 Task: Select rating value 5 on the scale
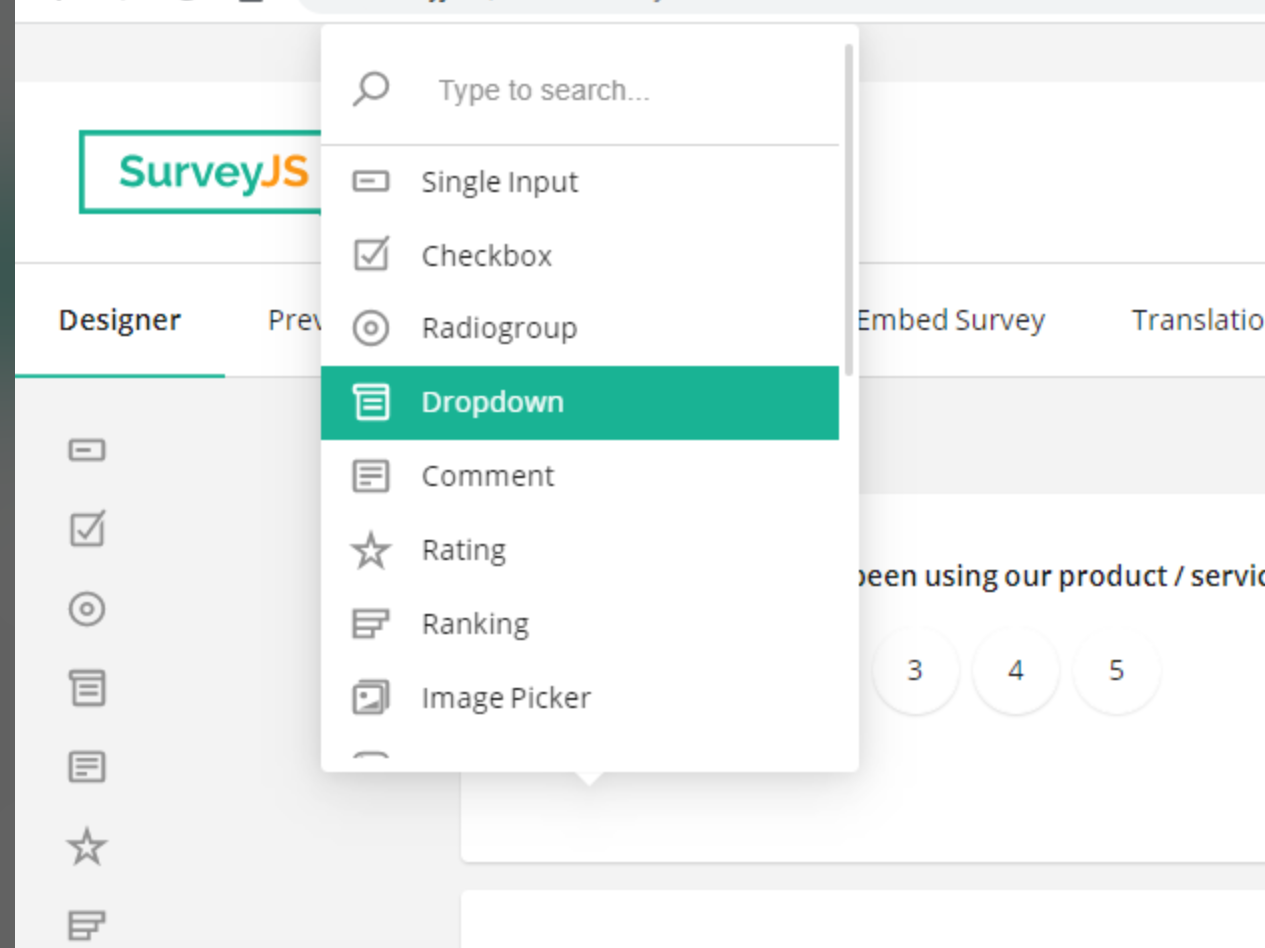tap(1116, 670)
